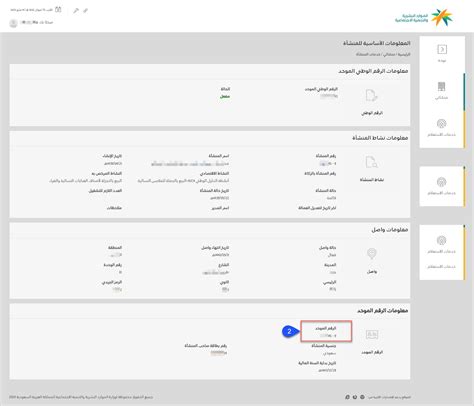The width and height of the screenshot is (474, 406).
Task: Collapse the sidebar with the chevron icon
Action: point(442,49)
